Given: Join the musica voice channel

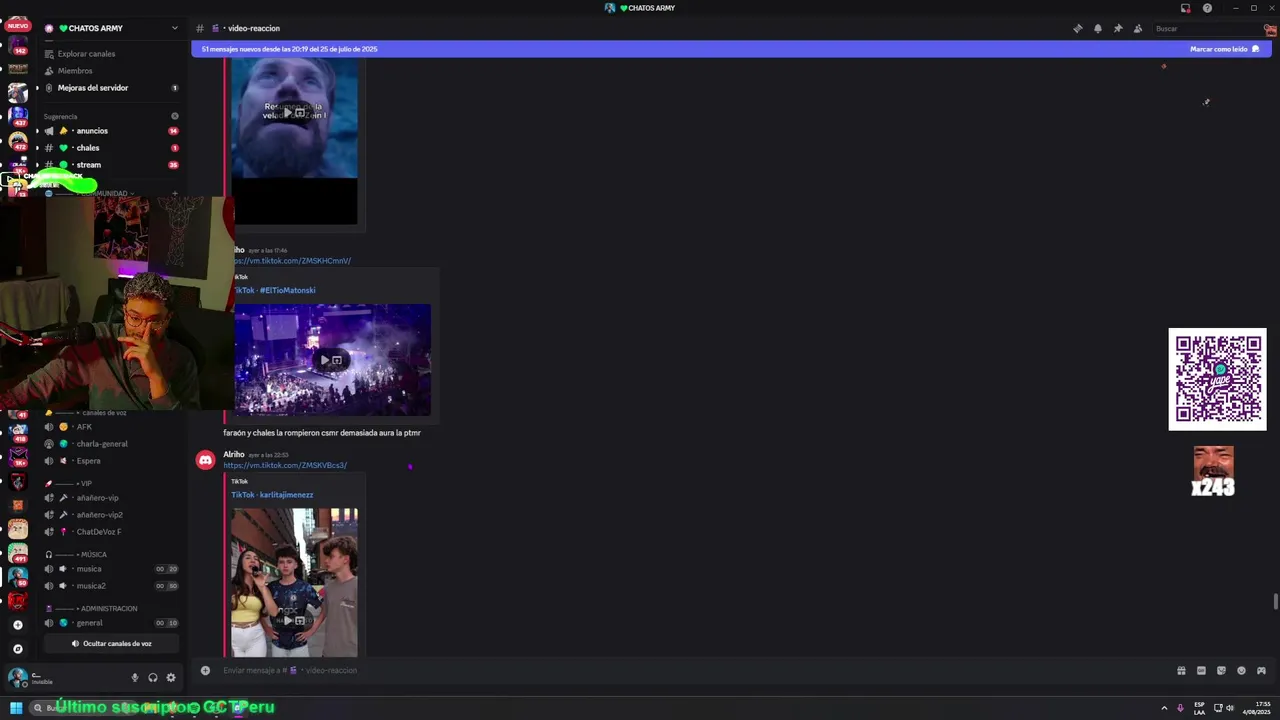Looking at the screenshot, I should [111, 569].
